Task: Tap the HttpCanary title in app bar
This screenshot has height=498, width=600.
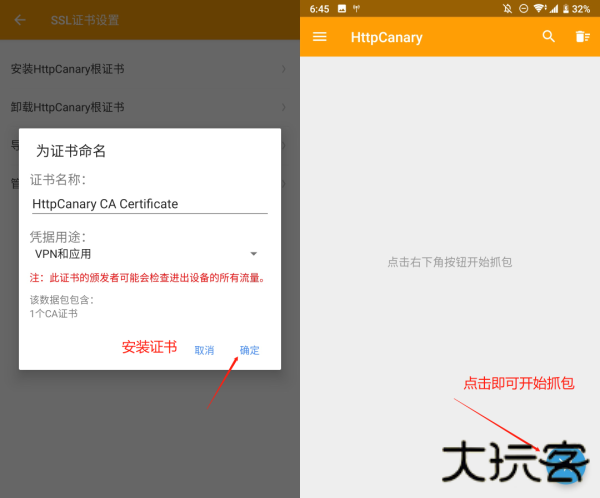Action: coord(386,38)
